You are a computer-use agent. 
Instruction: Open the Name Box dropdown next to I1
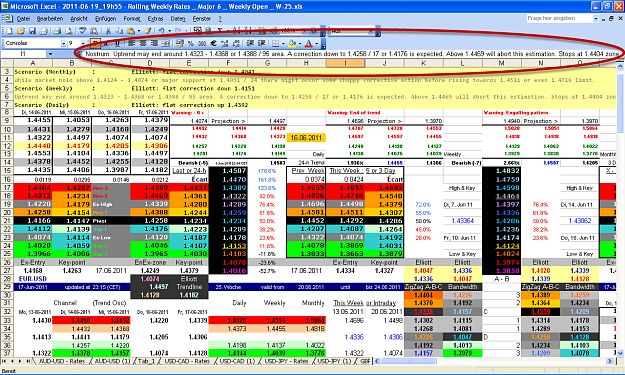click(50, 54)
